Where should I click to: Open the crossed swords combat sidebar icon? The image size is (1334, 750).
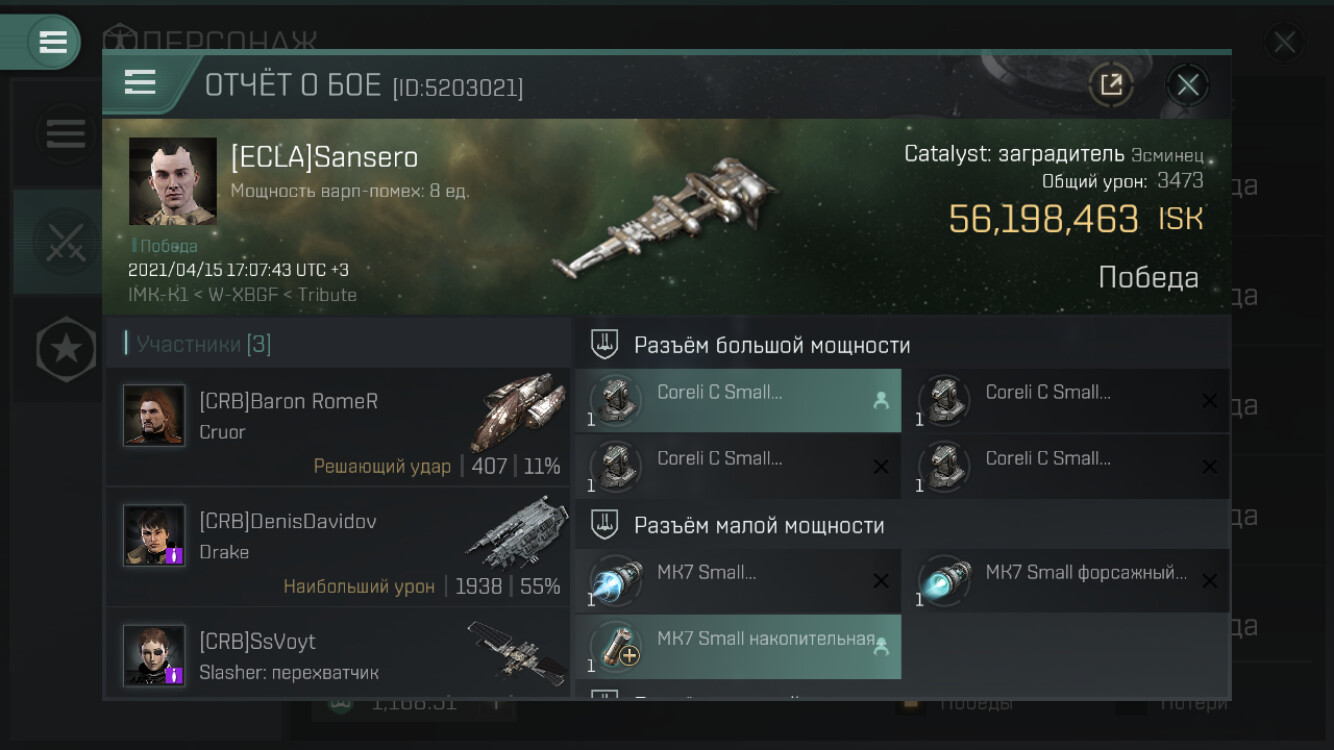pyautogui.click(x=65, y=242)
